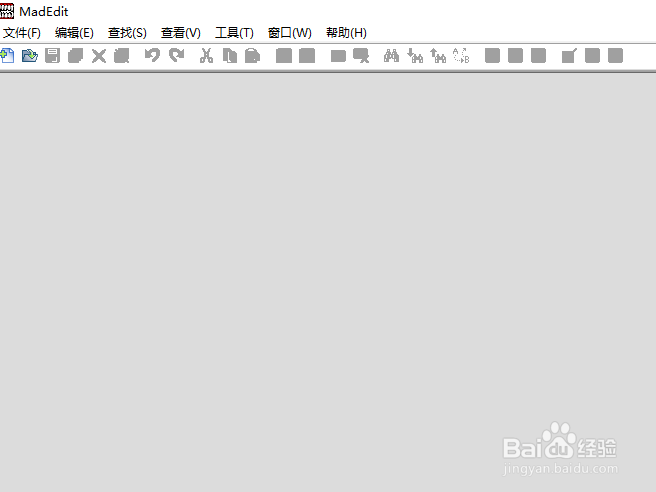The height and width of the screenshot is (492, 656).
Task: Open the 帮助(H) menu
Action: (346, 33)
